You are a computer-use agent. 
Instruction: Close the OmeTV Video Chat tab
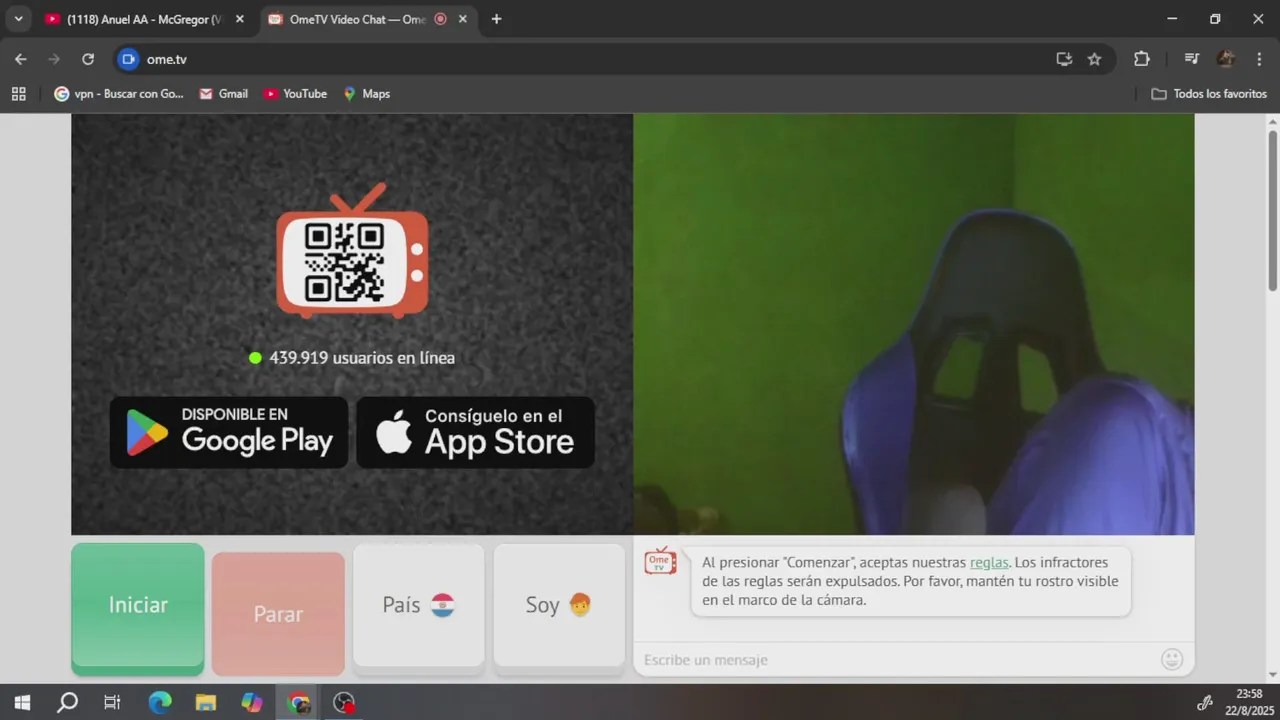(462, 19)
